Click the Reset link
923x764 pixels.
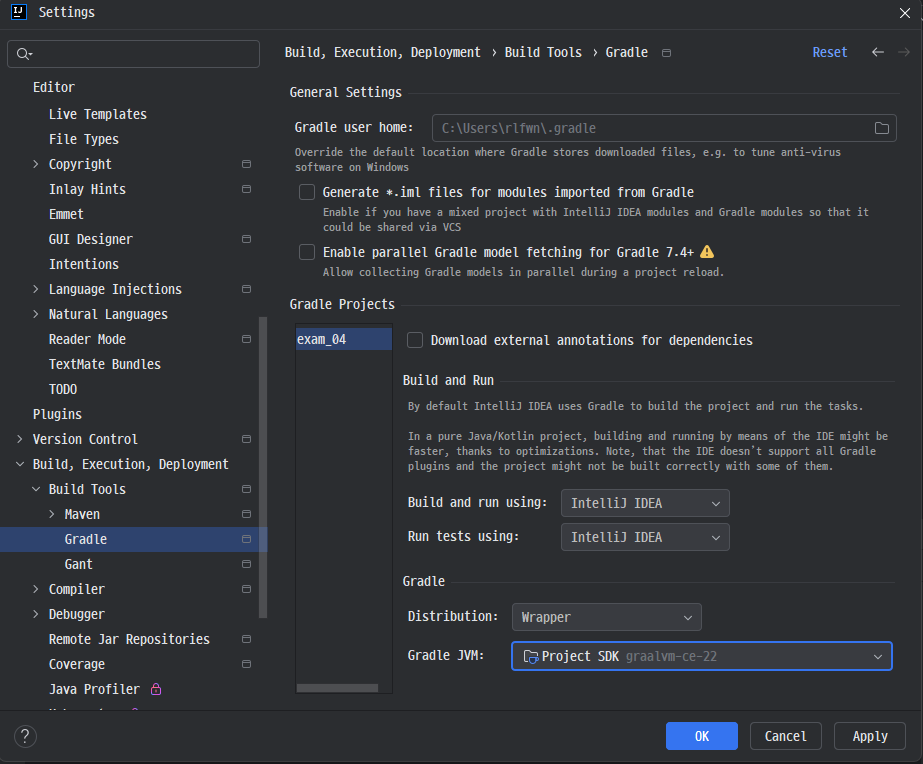click(x=829, y=52)
